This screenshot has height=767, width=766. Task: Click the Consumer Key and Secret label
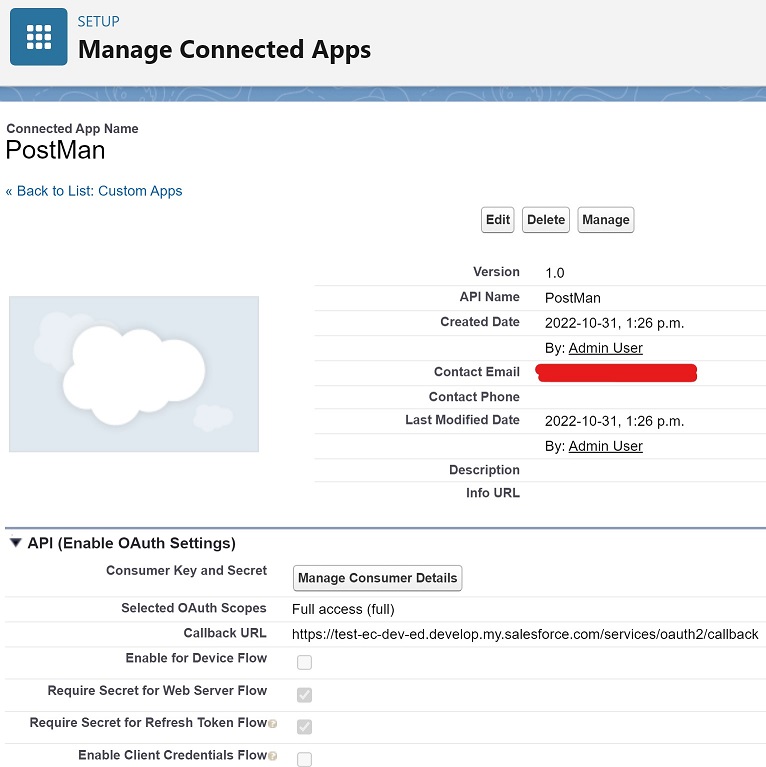tap(186, 570)
